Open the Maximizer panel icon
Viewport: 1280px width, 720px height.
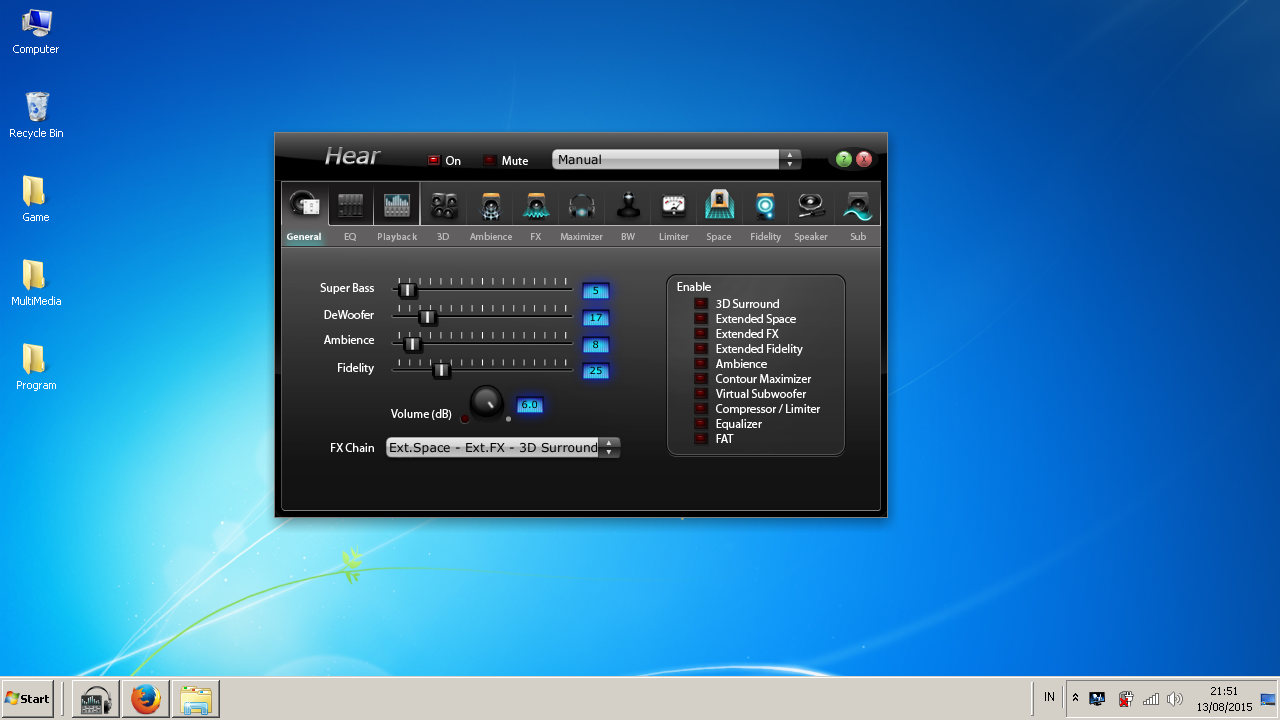click(x=581, y=205)
